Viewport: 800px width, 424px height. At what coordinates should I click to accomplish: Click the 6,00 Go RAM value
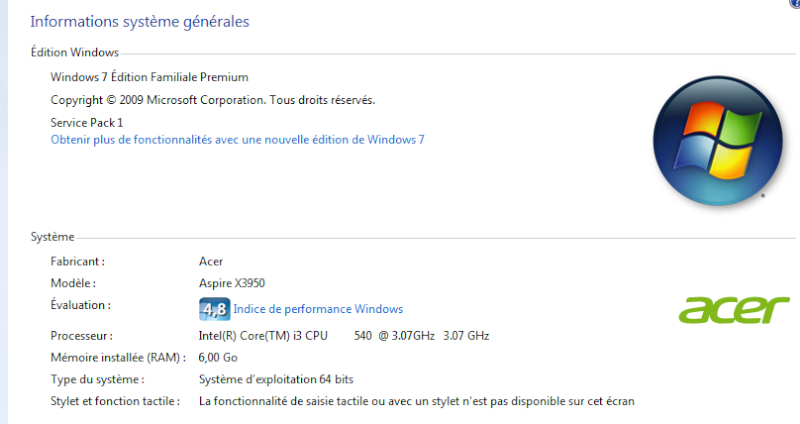218,358
